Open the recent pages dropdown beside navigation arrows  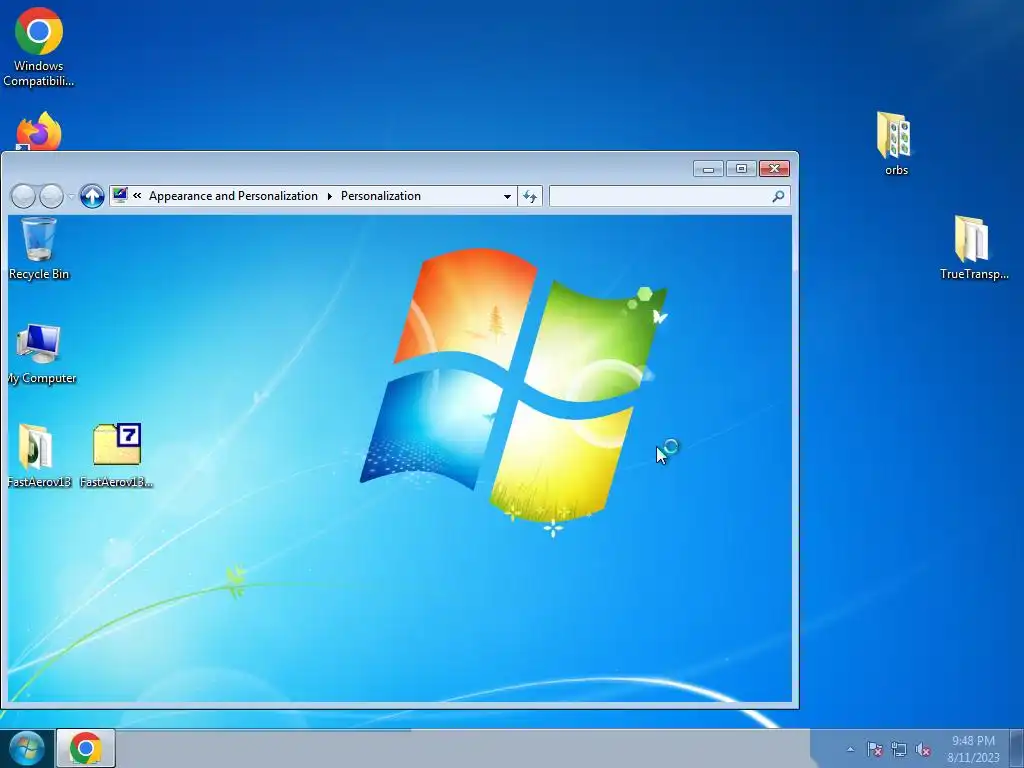pos(71,196)
